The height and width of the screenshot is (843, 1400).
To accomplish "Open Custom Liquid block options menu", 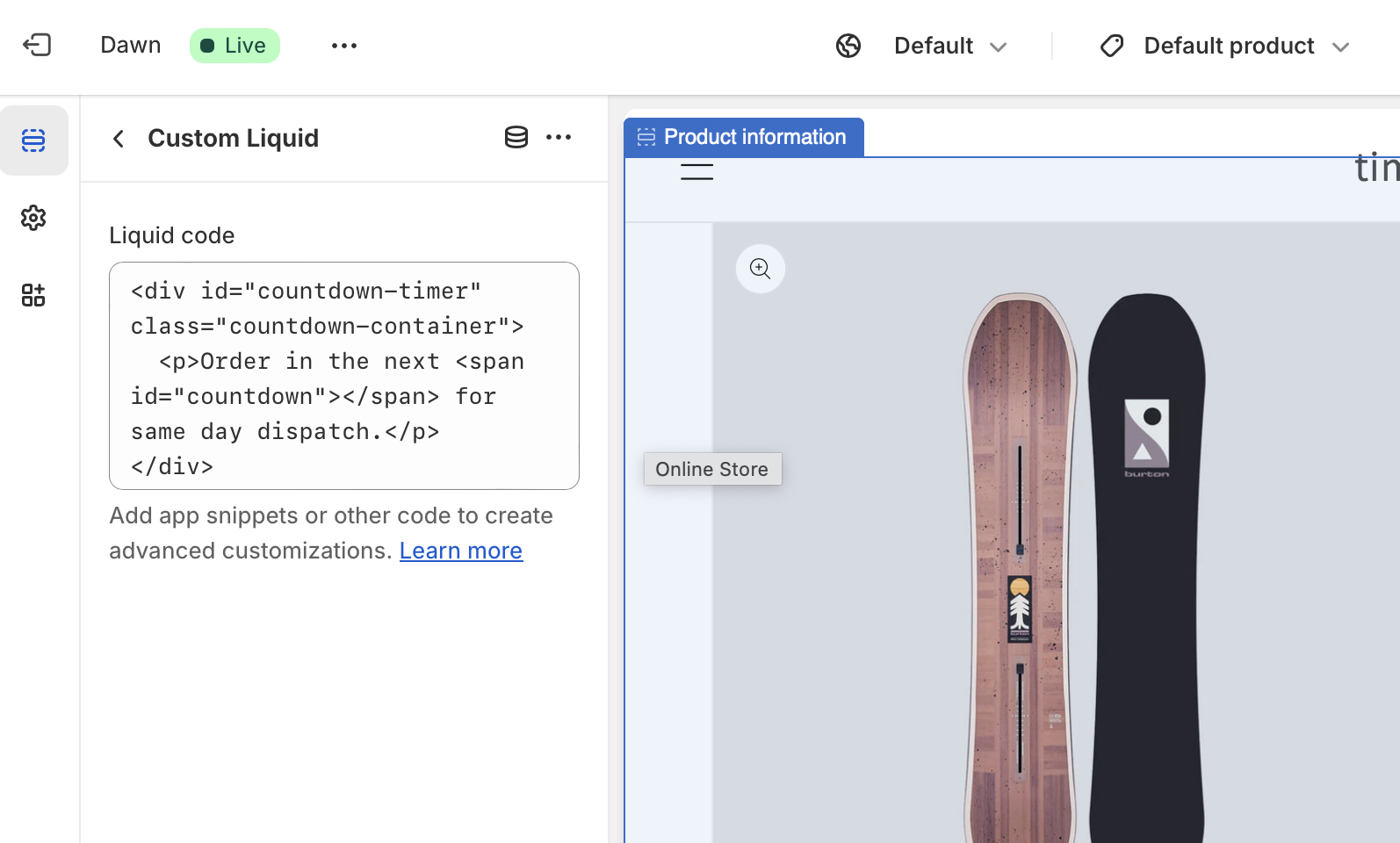I will point(559,137).
